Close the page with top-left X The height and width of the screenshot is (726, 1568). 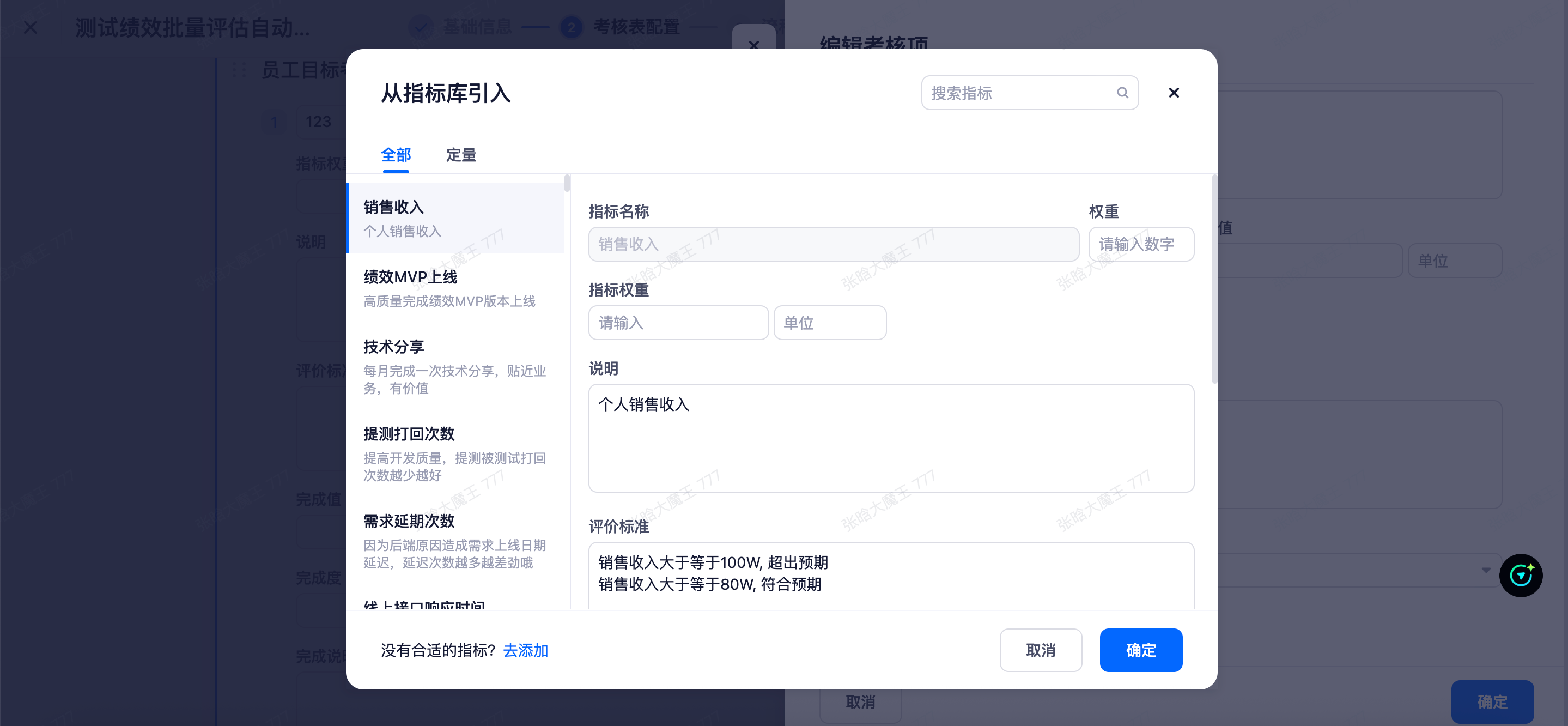(31, 27)
